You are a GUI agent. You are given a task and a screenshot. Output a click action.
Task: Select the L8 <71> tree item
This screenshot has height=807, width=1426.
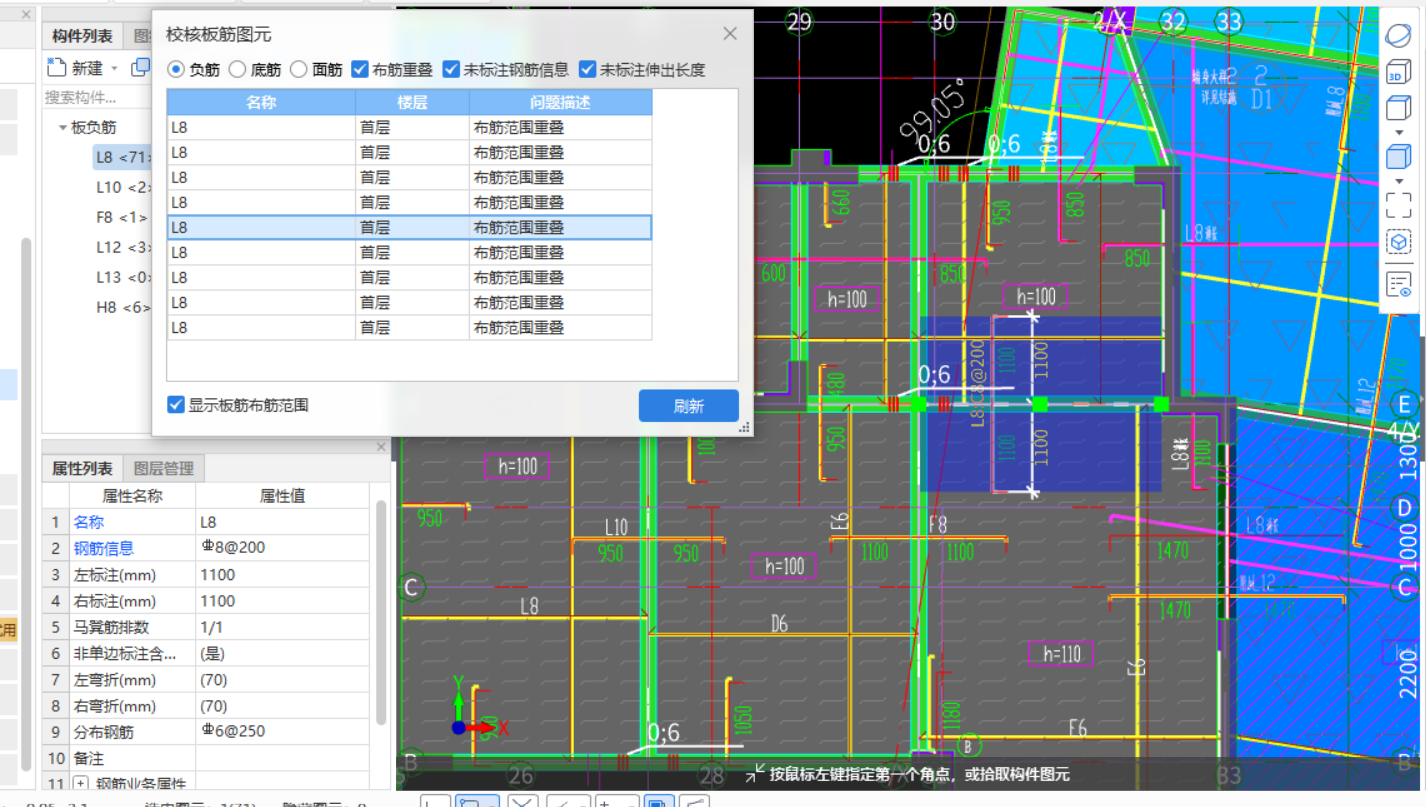click(x=122, y=157)
